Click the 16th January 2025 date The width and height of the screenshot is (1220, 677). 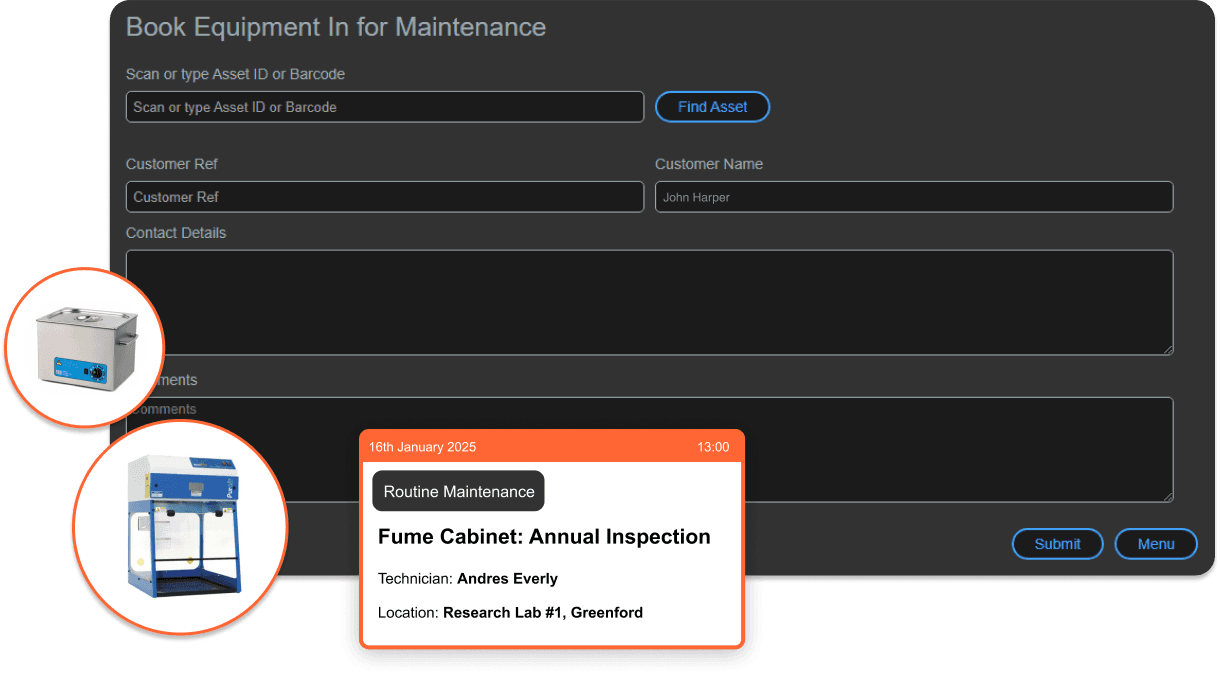click(x=422, y=447)
